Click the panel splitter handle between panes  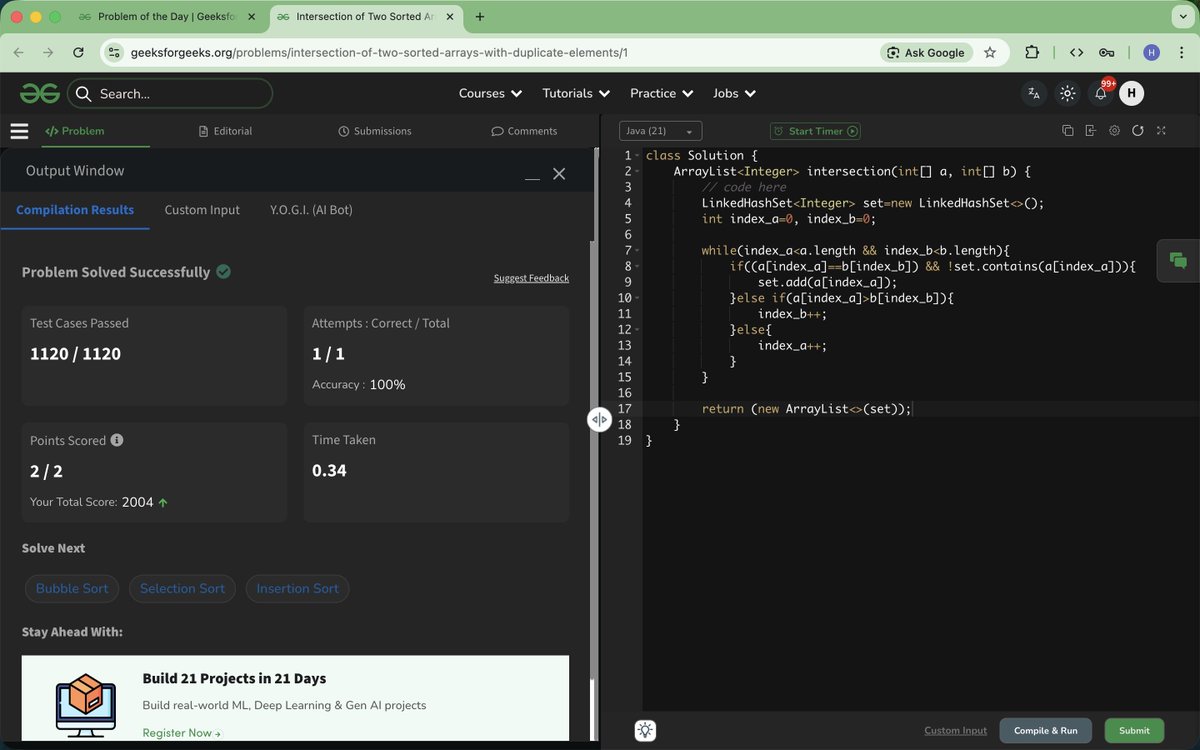point(599,419)
